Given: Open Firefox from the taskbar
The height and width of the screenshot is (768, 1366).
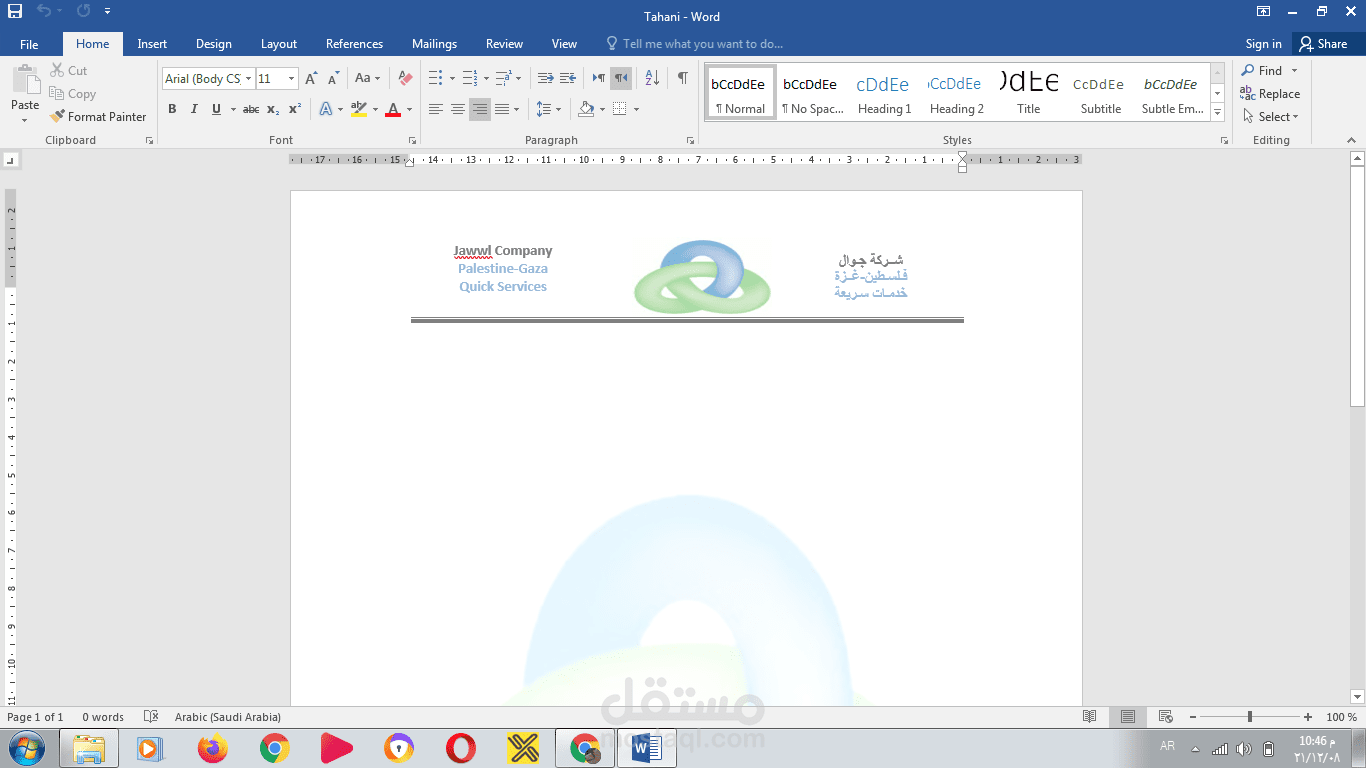Looking at the screenshot, I should click(212, 748).
